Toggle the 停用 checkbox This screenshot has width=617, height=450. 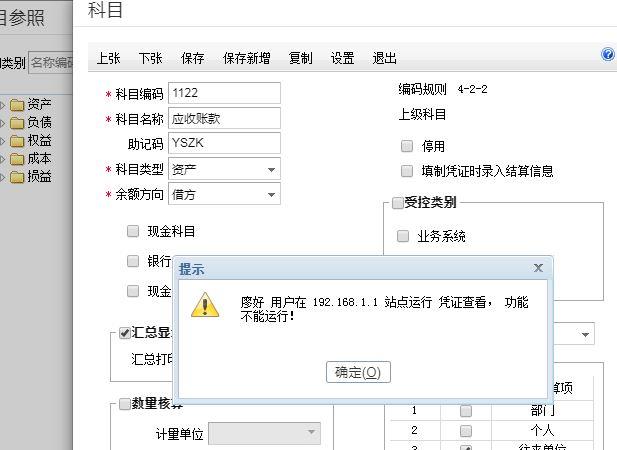407,146
